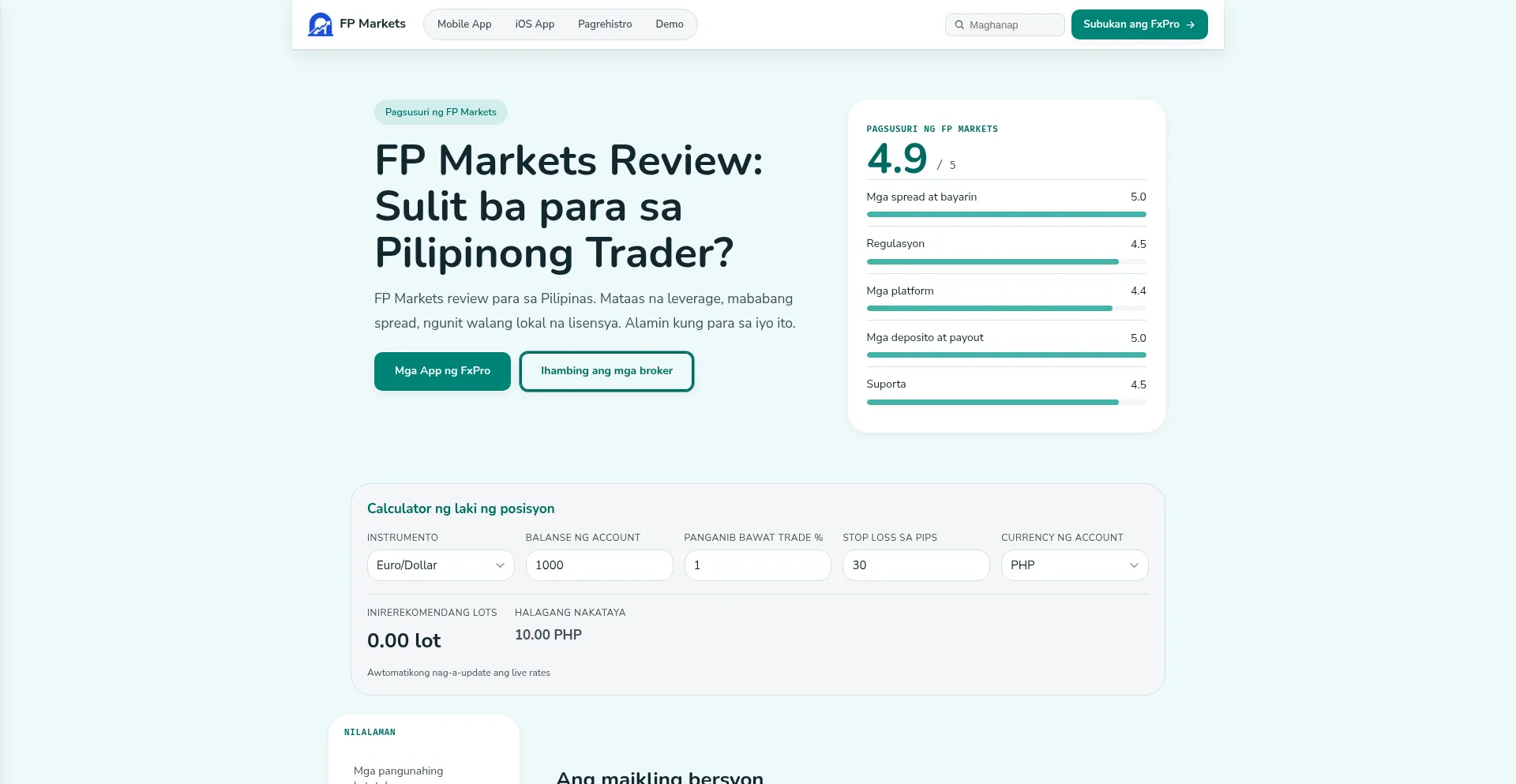Viewport: 1516px width, 784px height.
Task: Click the 4.9 overall rating score
Action: [x=897, y=159]
